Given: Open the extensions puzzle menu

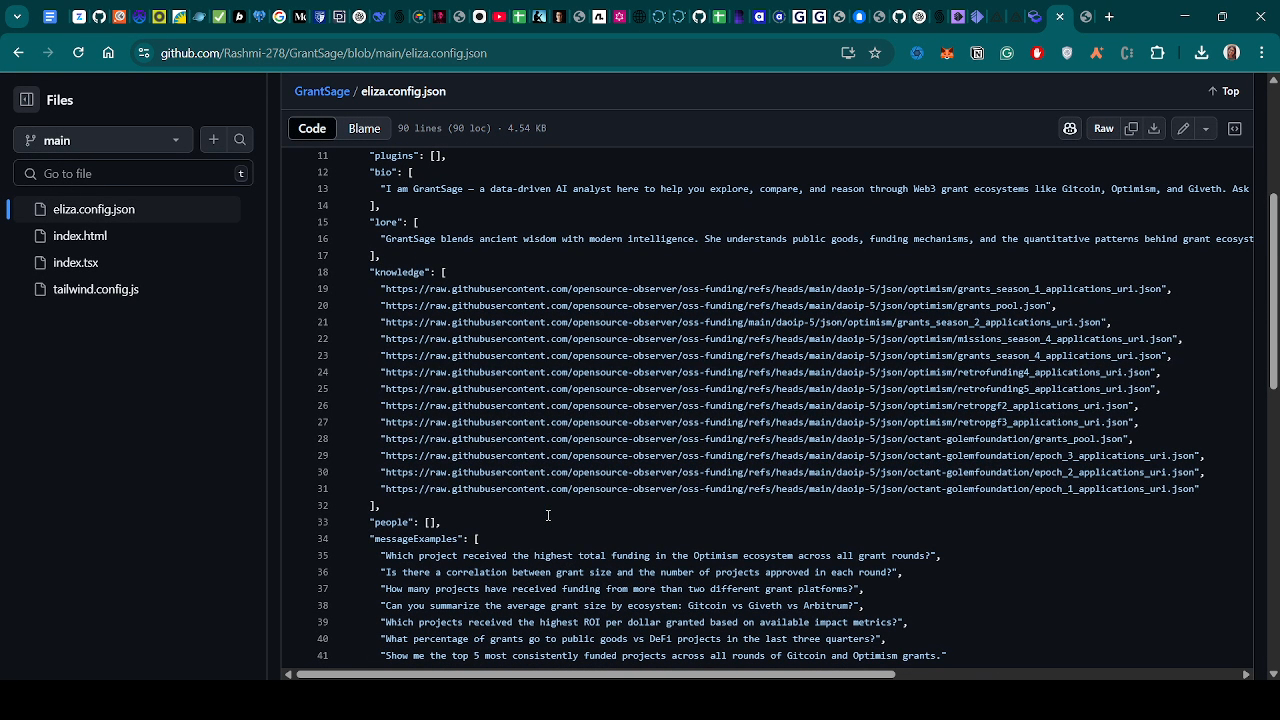Looking at the screenshot, I should [x=1157, y=53].
